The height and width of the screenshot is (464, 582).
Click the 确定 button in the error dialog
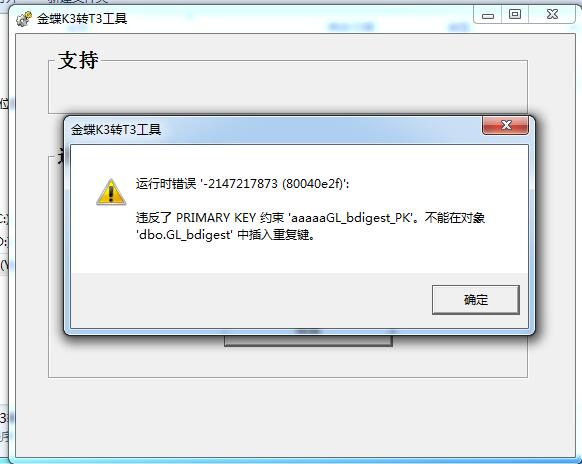pyautogui.click(x=475, y=300)
